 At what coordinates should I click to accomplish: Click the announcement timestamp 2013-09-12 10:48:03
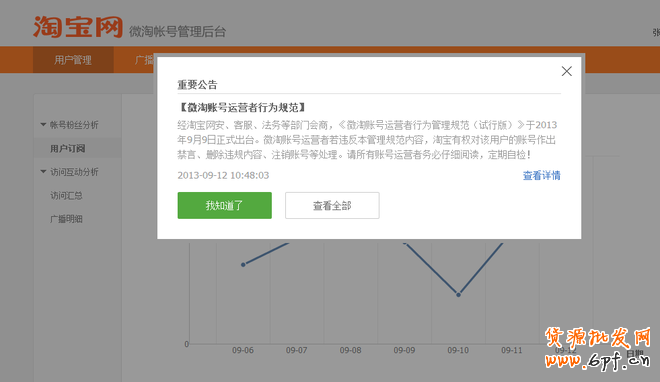pos(223,175)
